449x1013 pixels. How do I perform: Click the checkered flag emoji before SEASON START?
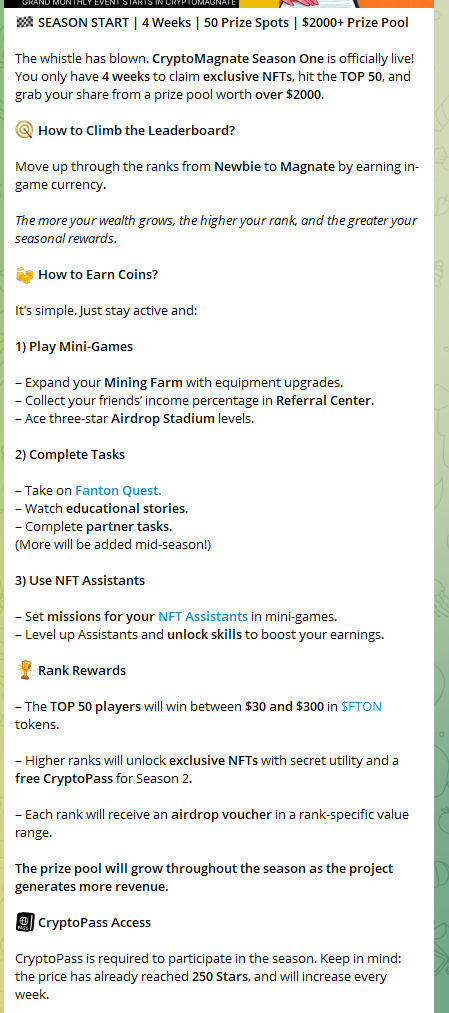coord(24,23)
